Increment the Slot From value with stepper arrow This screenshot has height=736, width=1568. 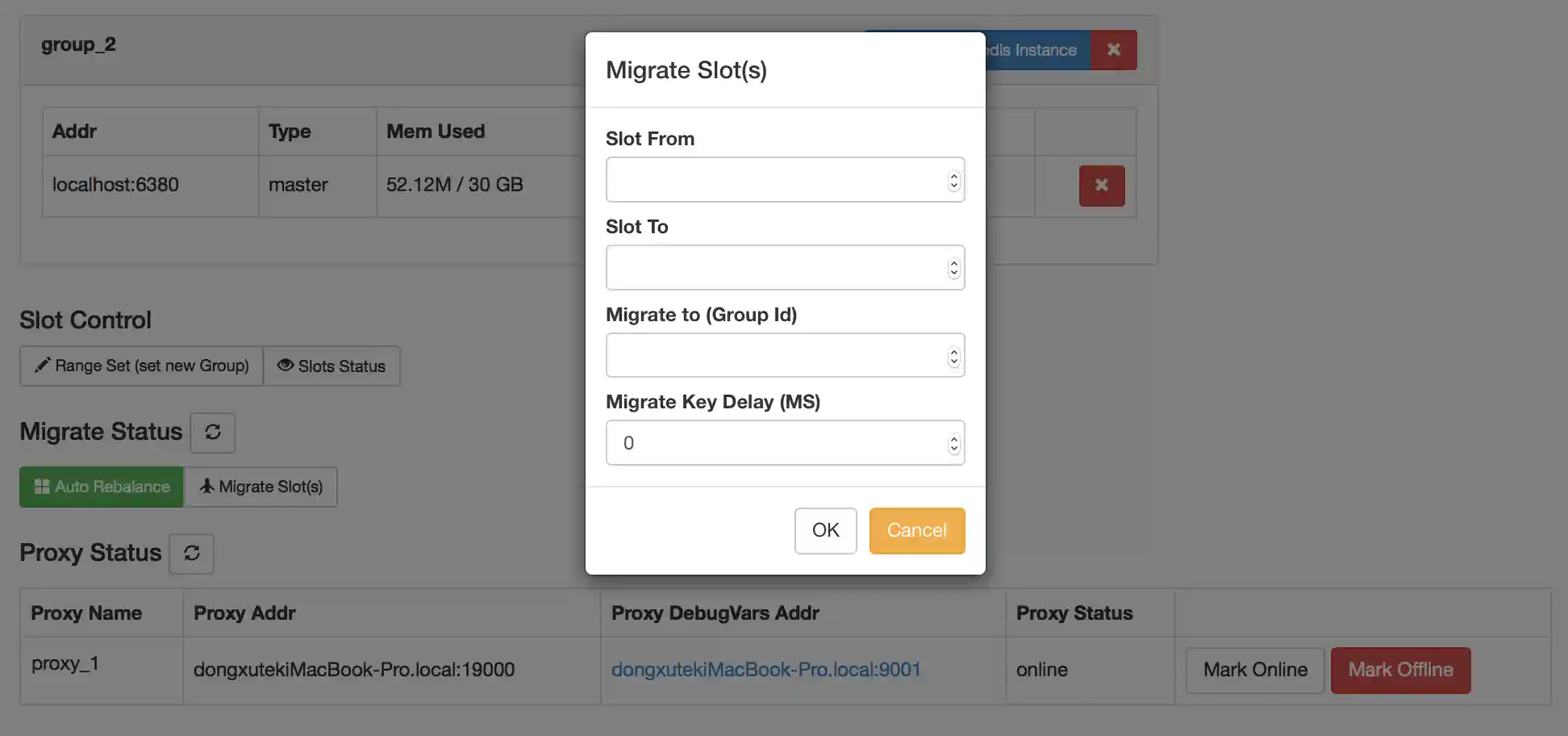pyautogui.click(x=953, y=175)
